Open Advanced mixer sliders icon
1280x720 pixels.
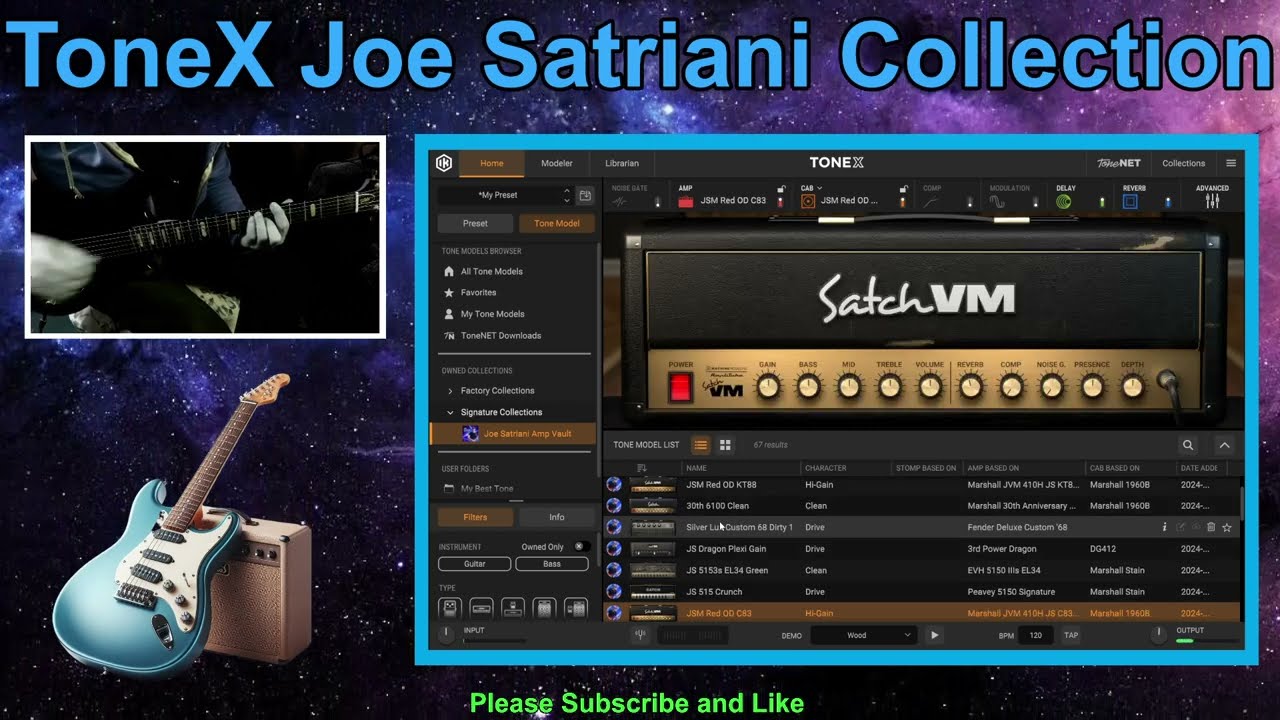(x=1212, y=200)
